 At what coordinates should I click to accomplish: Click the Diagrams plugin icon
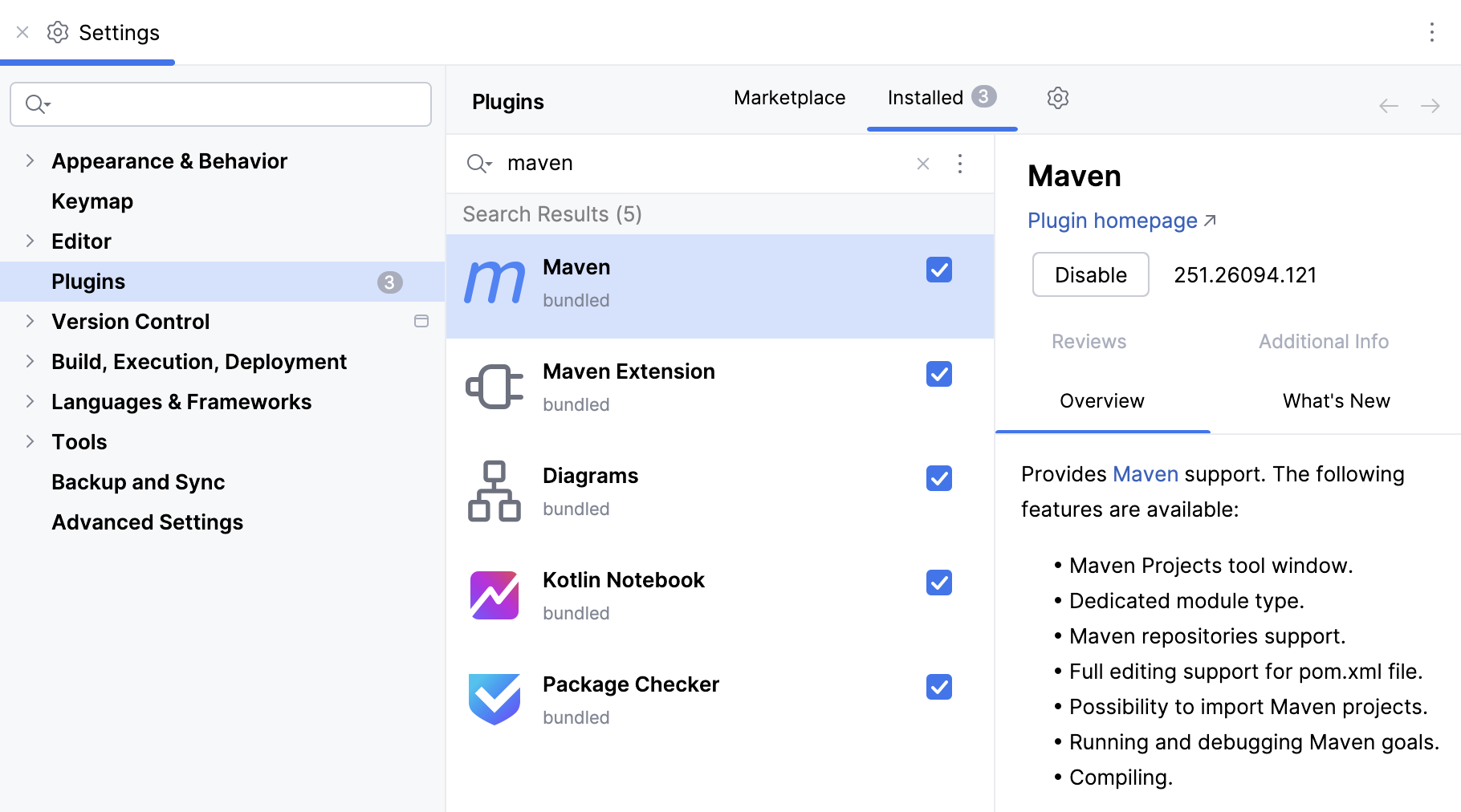point(494,491)
